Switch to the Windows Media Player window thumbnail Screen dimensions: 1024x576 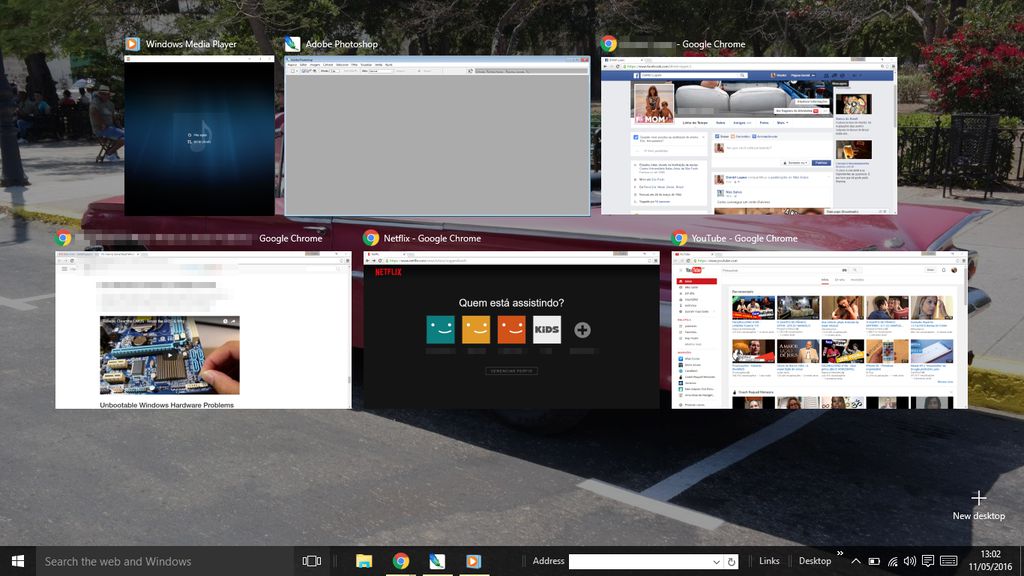pyautogui.click(x=199, y=135)
